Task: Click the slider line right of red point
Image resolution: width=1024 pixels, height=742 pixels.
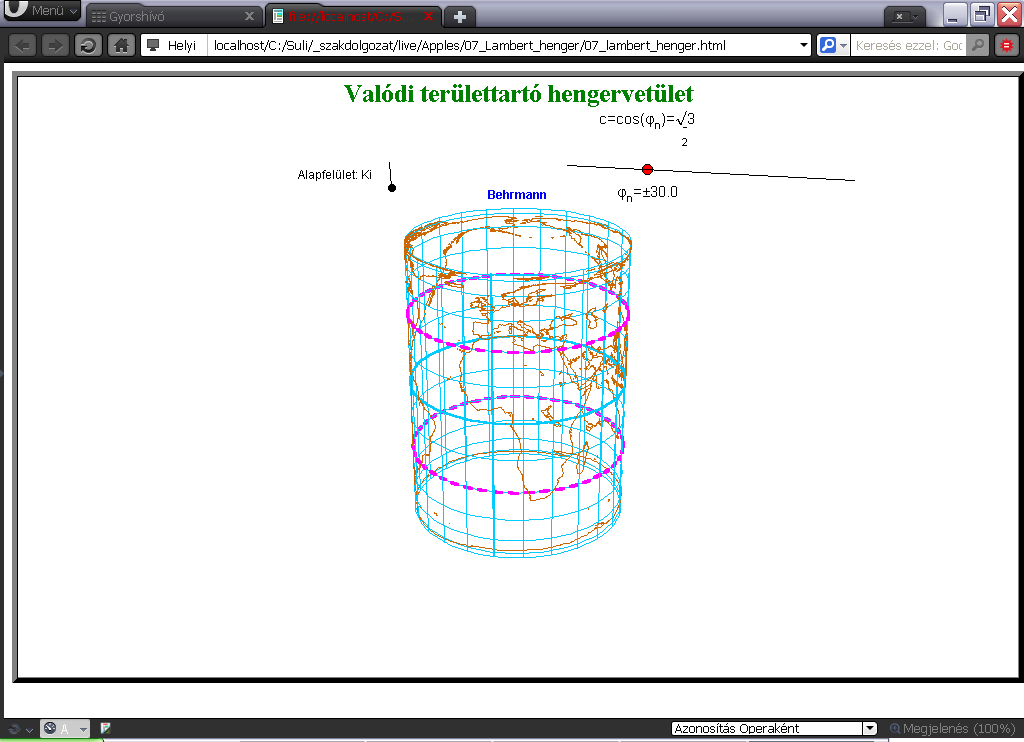Action: (754, 174)
